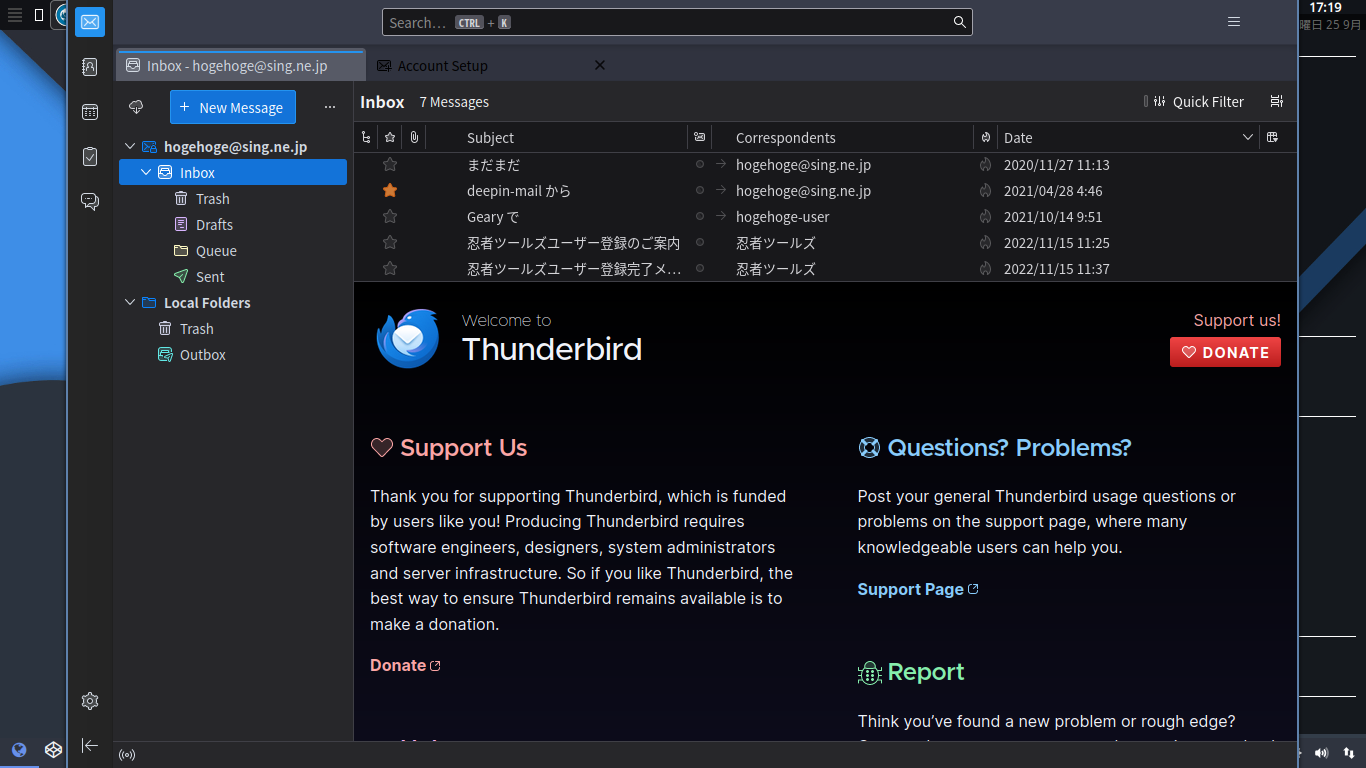Star the Geary で message
This screenshot has width=1366, height=768.
click(x=390, y=217)
